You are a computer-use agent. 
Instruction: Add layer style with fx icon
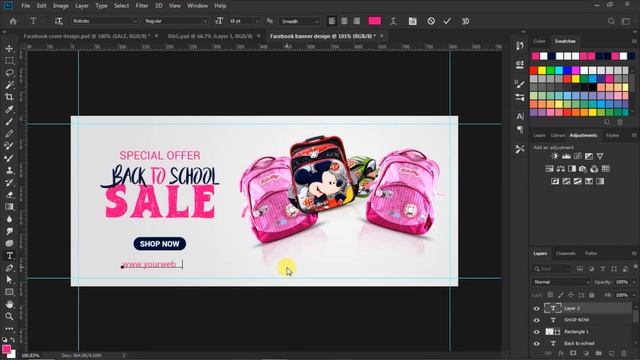coord(561,353)
